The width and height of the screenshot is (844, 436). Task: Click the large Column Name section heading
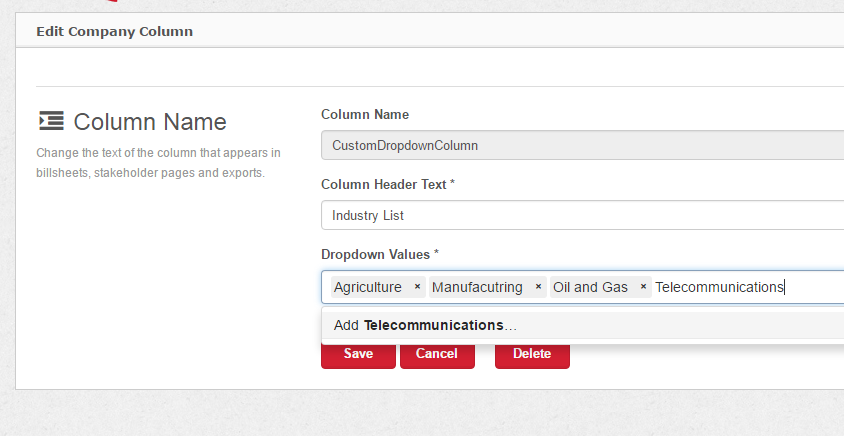pos(150,122)
